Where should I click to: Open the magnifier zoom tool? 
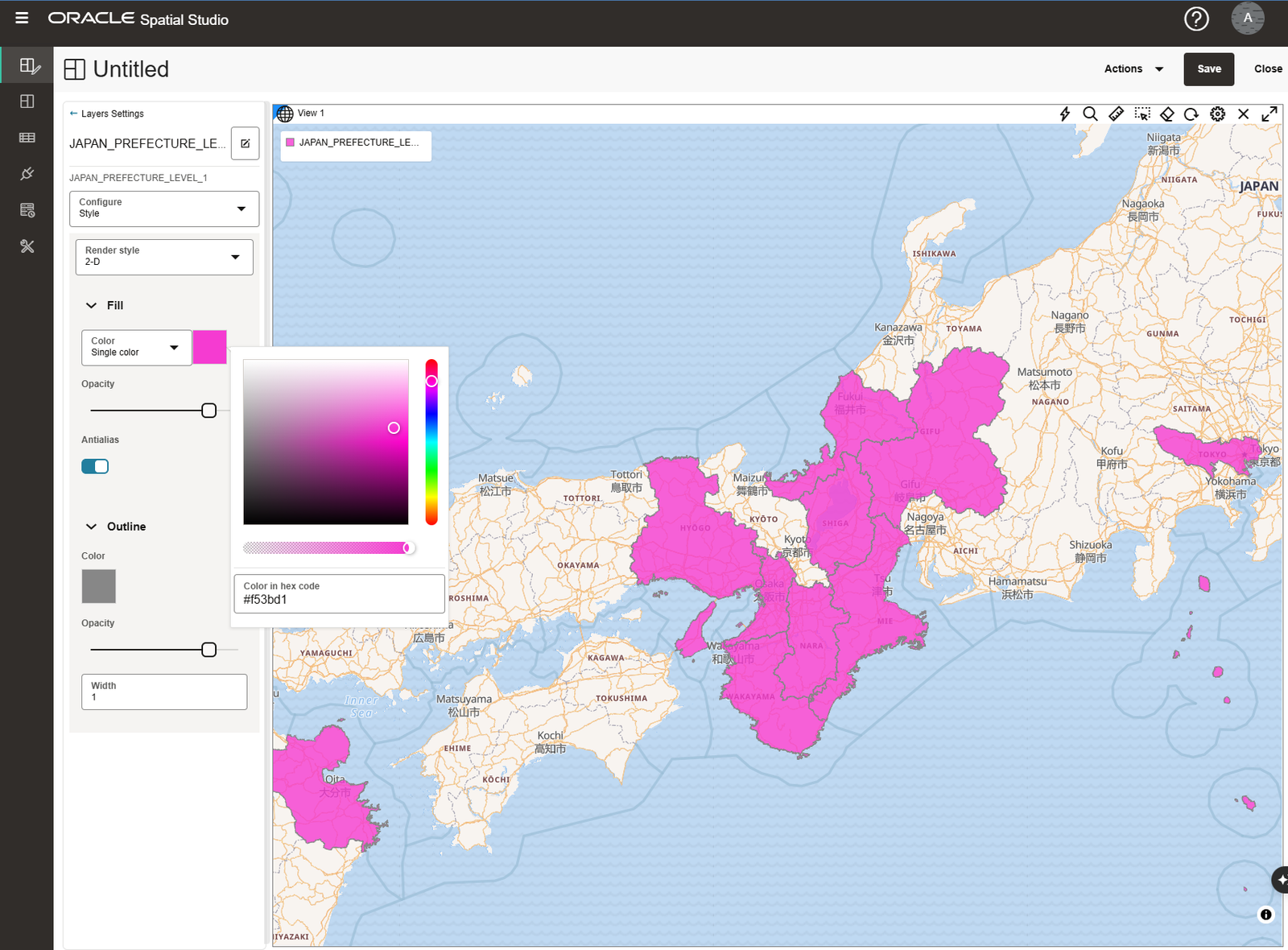pos(1091,114)
